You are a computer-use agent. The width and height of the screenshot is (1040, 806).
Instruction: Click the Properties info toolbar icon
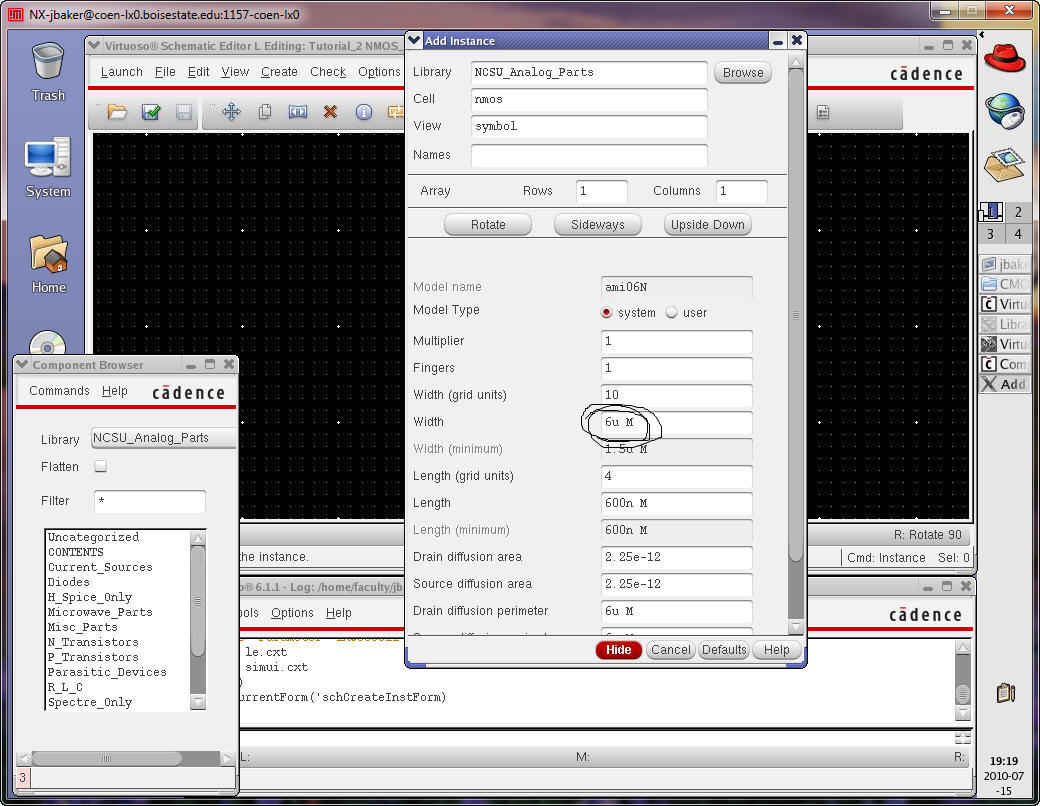point(364,112)
